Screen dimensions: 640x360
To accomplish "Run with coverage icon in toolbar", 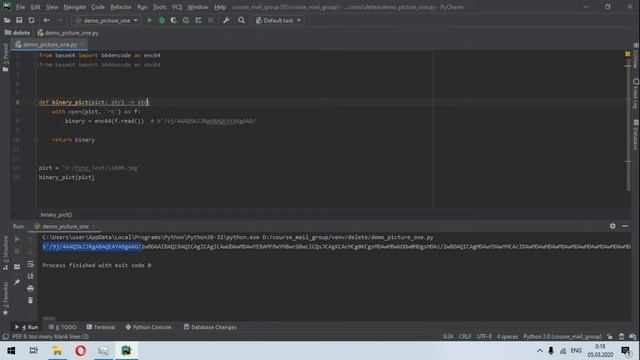I will pos(174,20).
